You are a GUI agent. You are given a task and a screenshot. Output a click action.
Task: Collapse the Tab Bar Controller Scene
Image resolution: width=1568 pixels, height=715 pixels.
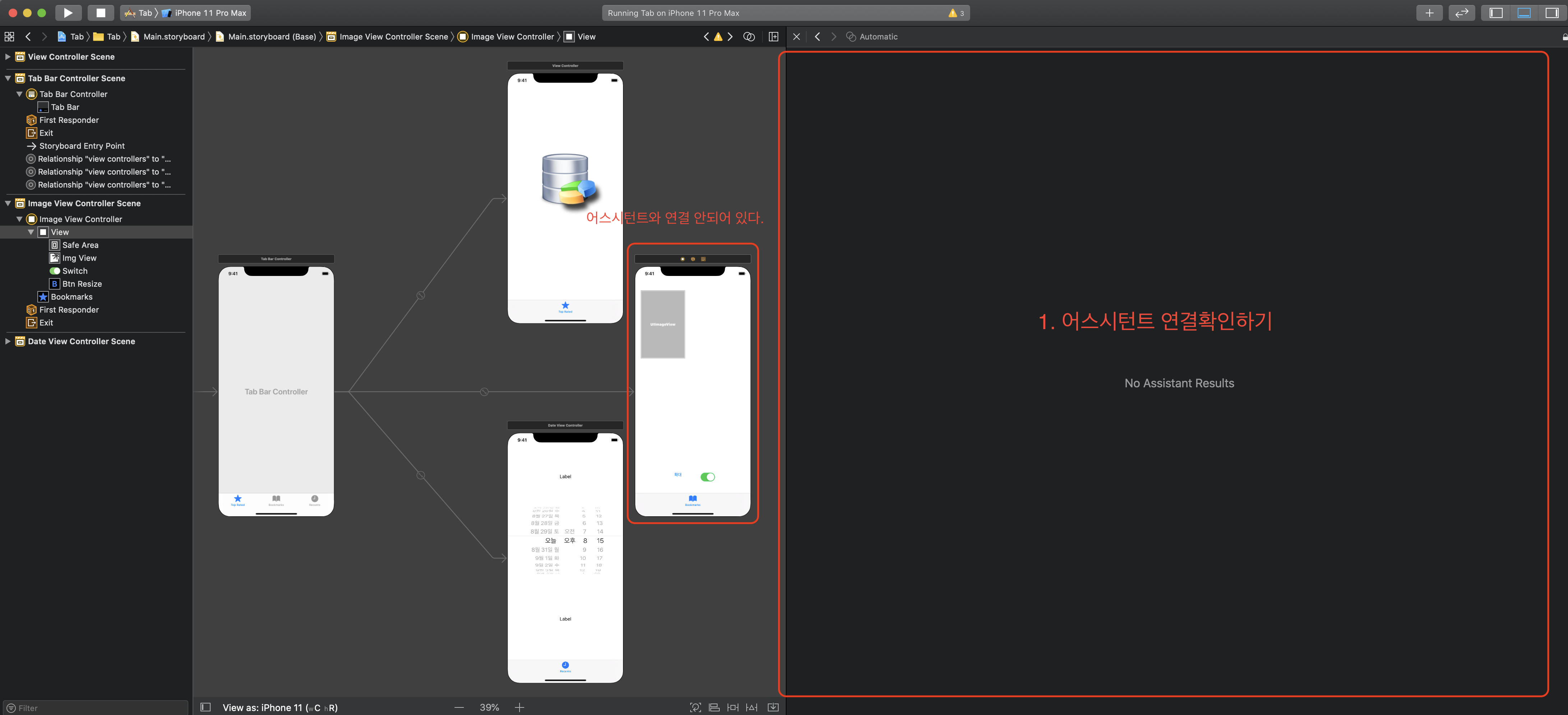8,78
